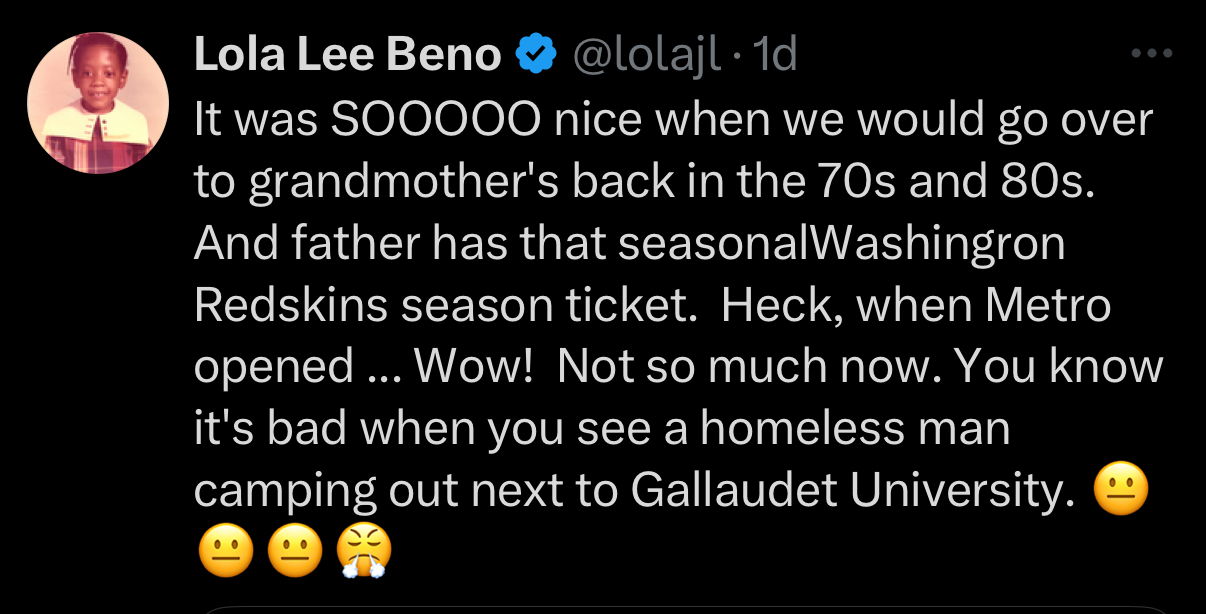Open Lola Lee Beno's profile picture
This screenshot has height=614, width=1206.
(97, 103)
